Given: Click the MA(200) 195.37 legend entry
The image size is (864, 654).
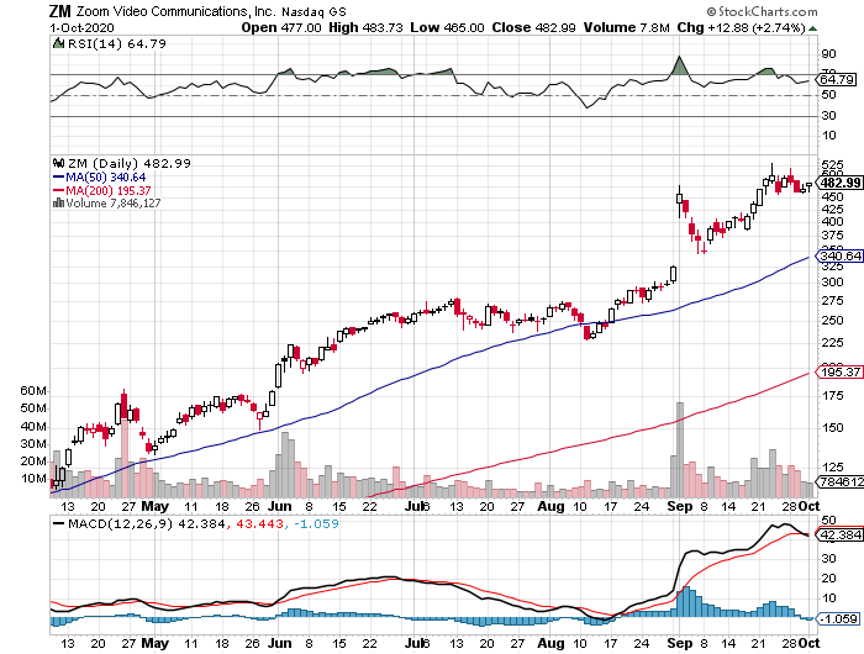Looking at the screenshot, I should 102,191.
